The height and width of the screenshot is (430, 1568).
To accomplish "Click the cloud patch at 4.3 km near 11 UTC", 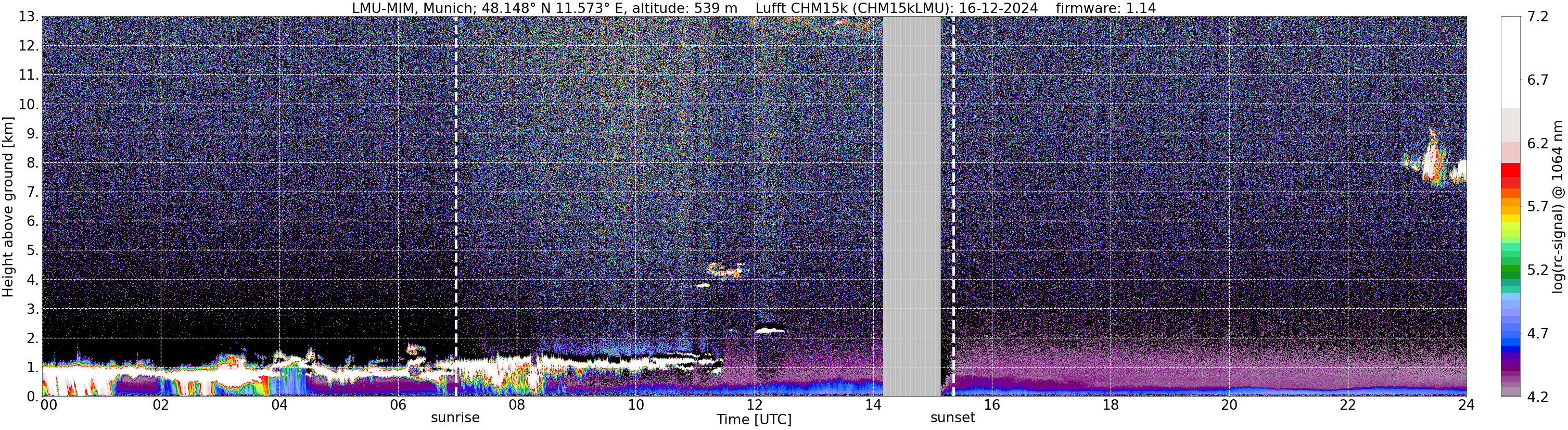I will [727, 270].
